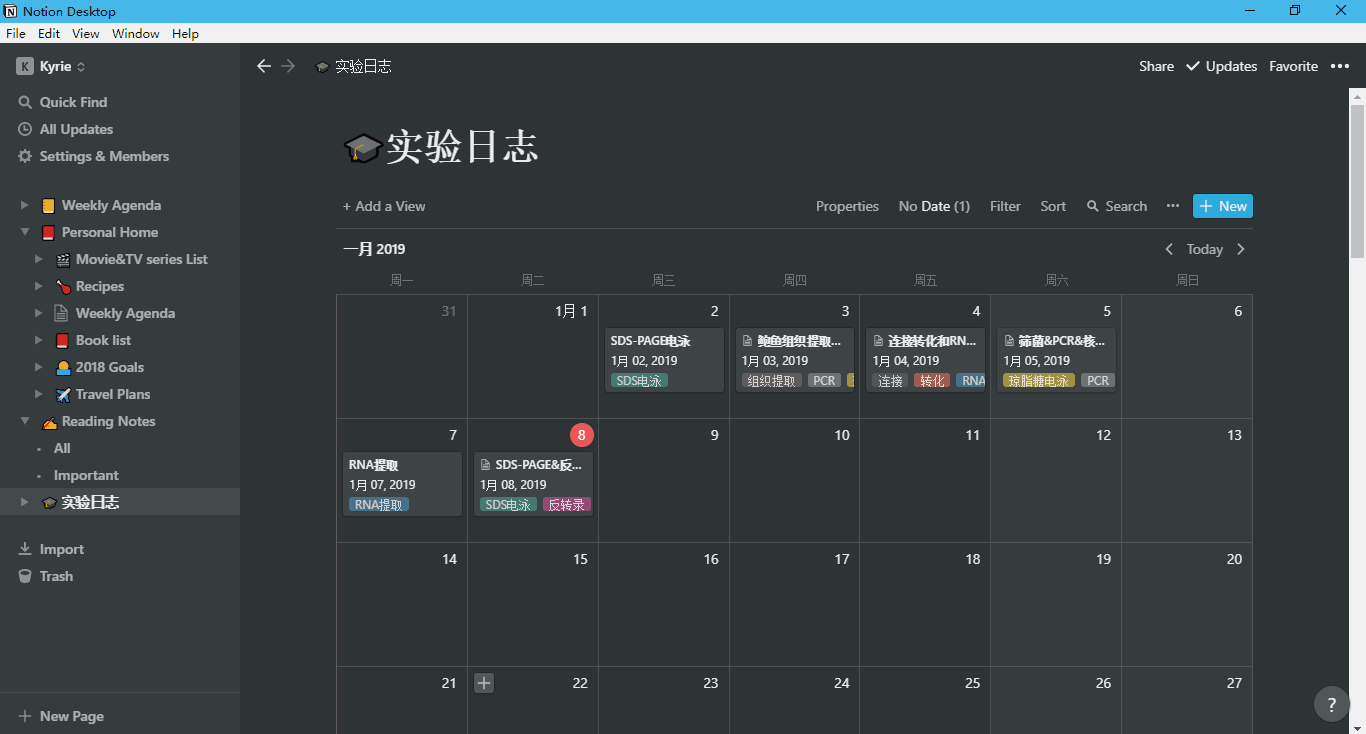This screenshot has width=1366, height=734.
Task: Open the Trash in sidebar
Action: pos(56,576)
